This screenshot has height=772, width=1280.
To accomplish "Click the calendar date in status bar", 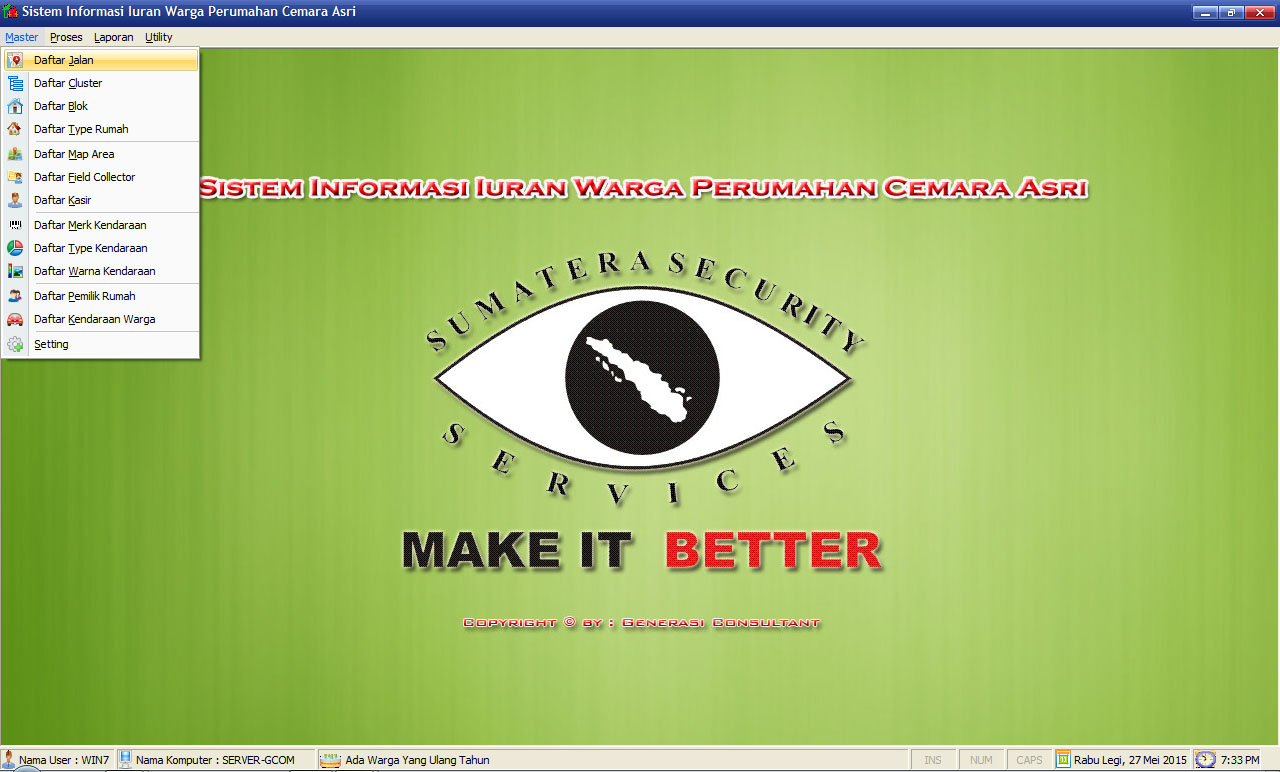I will pos(1130,760).
